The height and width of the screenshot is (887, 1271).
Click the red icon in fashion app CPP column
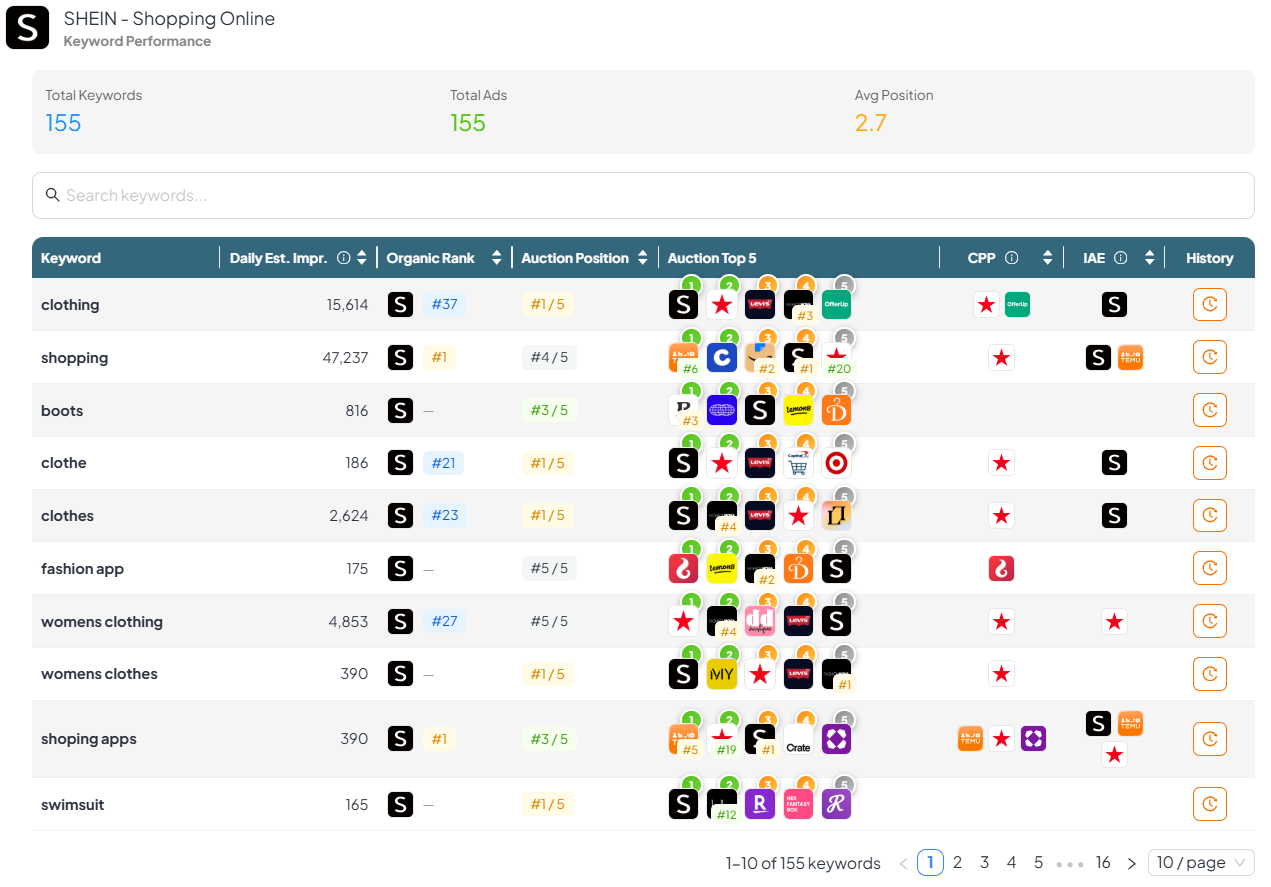click(1001, 568)
